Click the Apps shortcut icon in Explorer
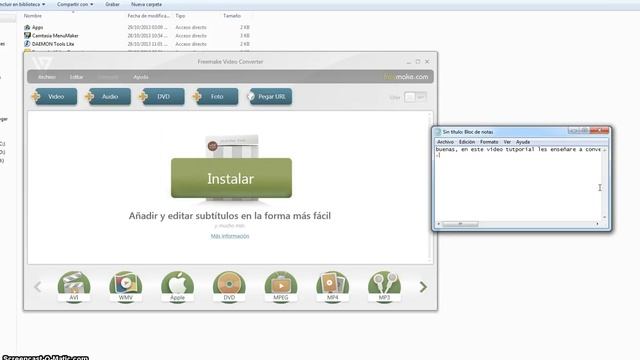The height and width of the screenshot is (360, 640). click(27, 27)
